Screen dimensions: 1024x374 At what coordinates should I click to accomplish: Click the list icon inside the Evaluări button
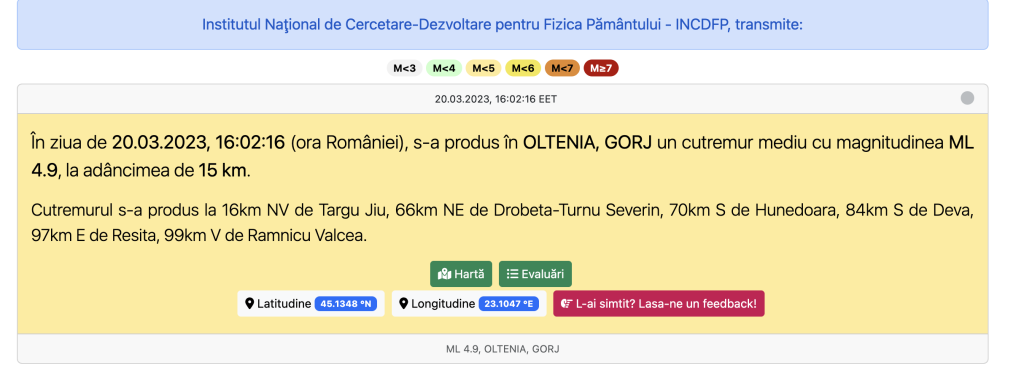[x=513, y=274]
